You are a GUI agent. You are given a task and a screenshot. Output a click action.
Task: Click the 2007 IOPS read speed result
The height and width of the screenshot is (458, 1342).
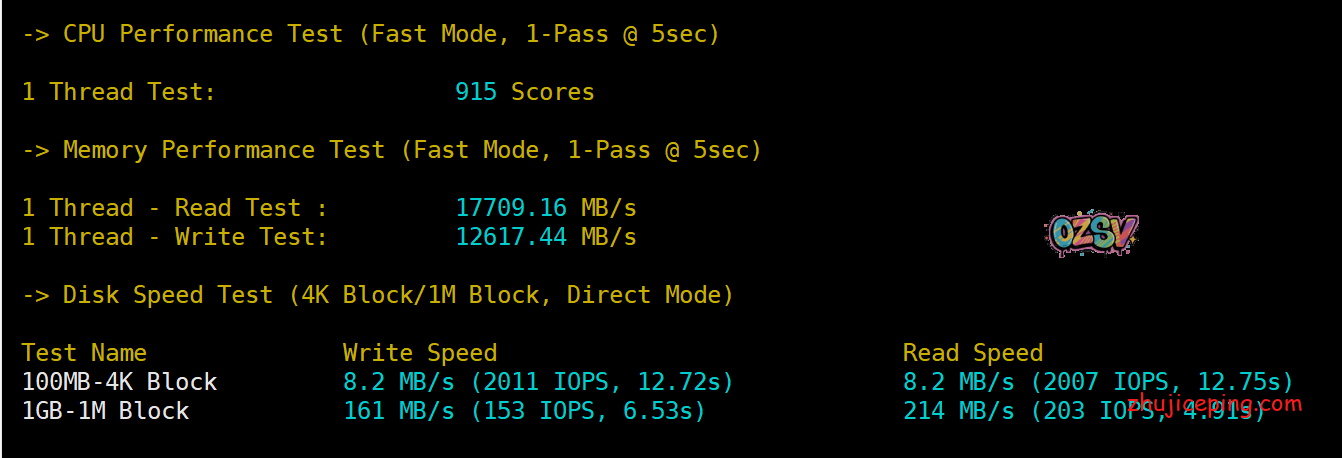tap(1098, 382)
